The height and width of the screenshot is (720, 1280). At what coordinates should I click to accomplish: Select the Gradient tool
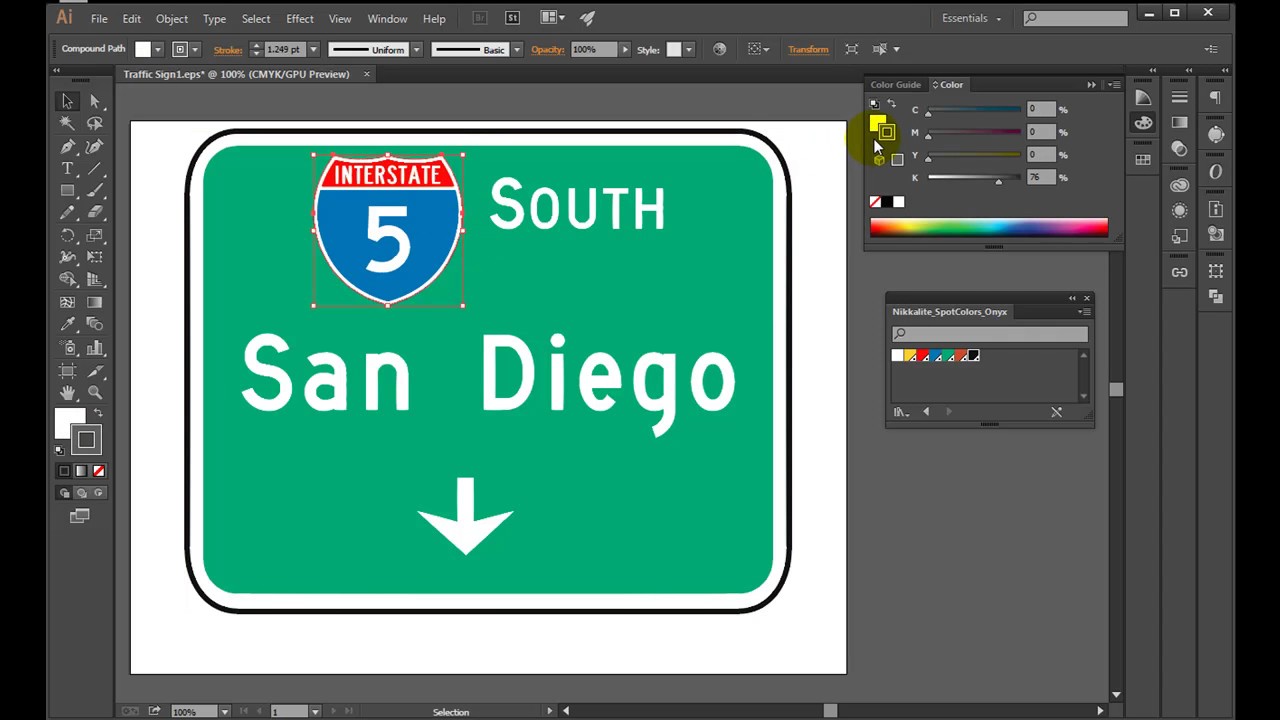pyautogui.click(x=95, y=302)
